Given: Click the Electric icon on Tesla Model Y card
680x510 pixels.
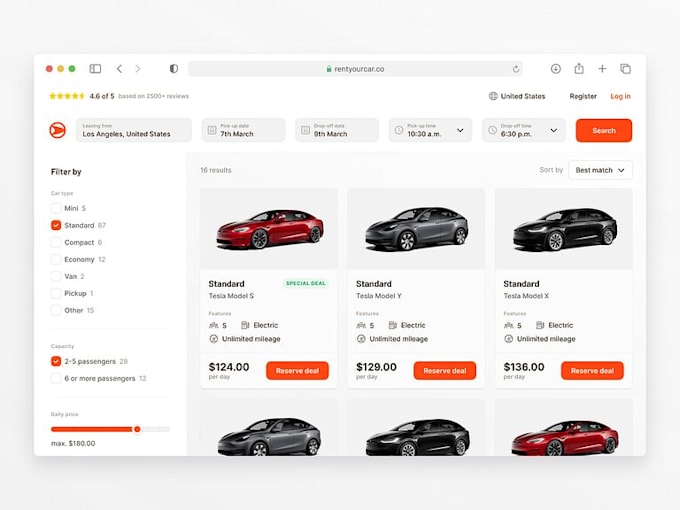Looking at the screenshot, I should 392,325.
